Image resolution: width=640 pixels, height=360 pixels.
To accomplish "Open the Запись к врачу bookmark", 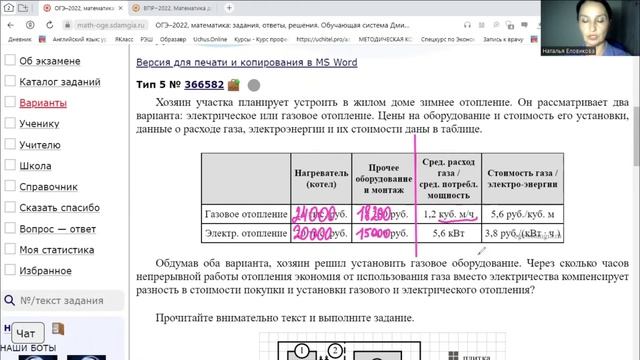I will click(503, 40).
